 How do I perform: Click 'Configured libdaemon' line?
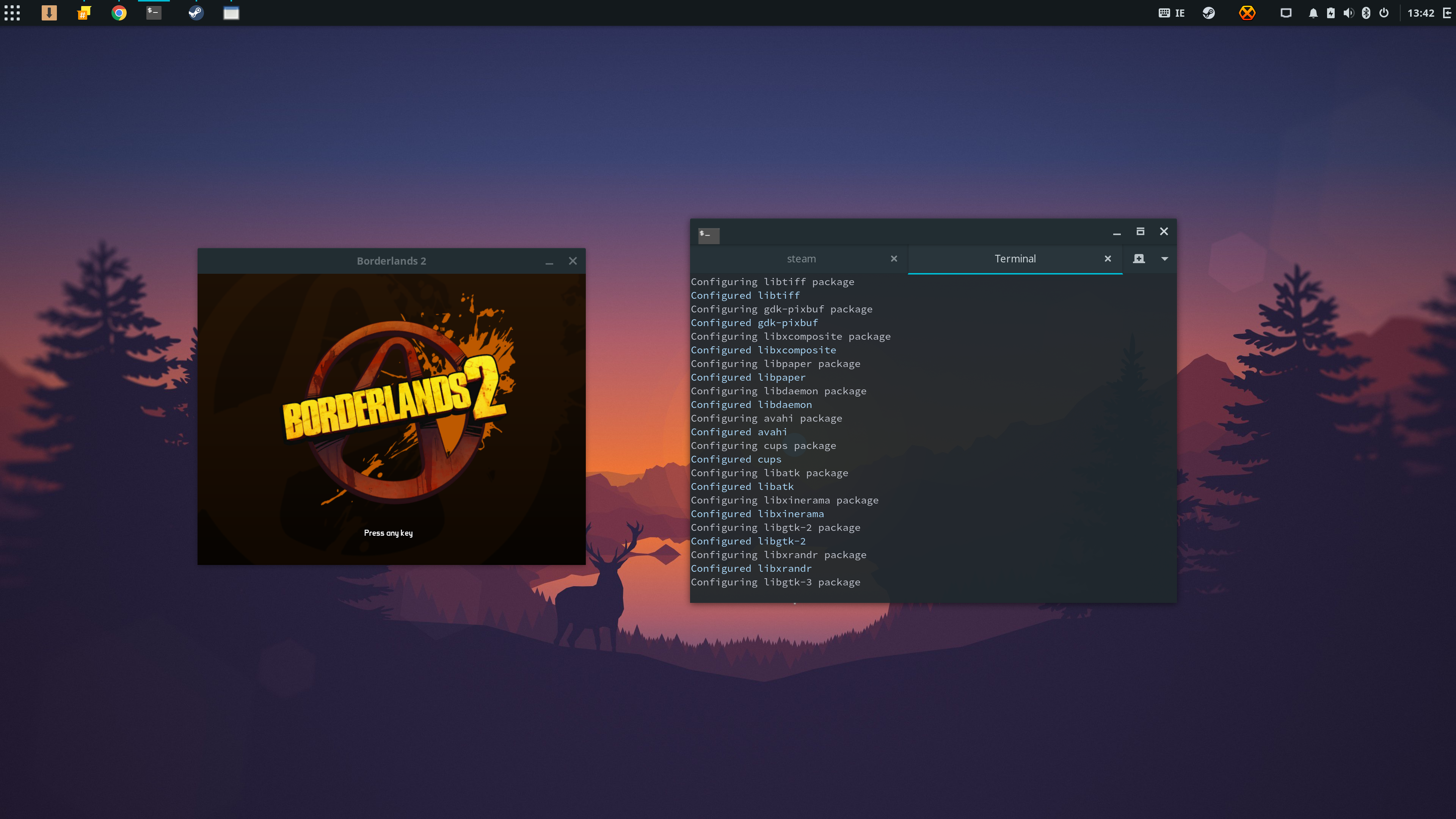[x=751, y=405]
